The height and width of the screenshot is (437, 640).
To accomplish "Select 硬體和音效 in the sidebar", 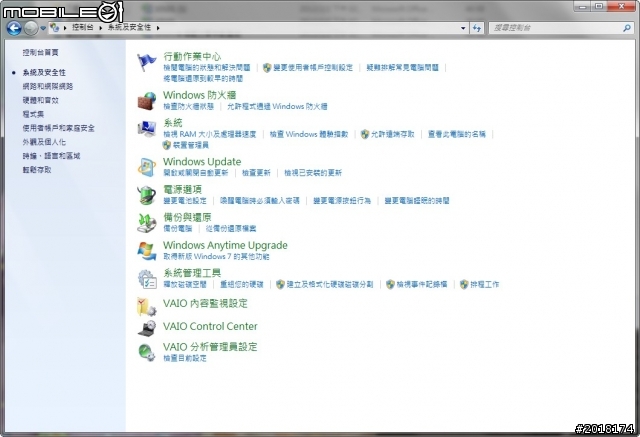I will point(40,100).
